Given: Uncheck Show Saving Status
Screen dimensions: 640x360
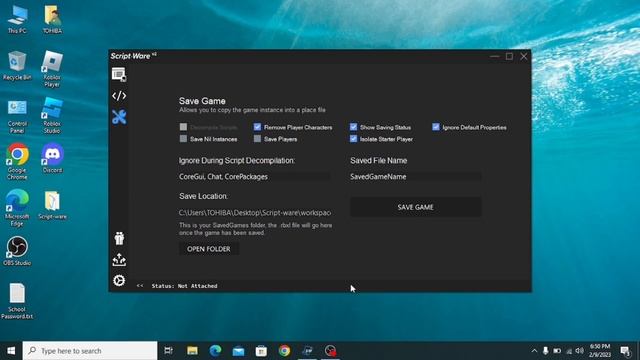Looking at the screenshot, I should point(353,127).
